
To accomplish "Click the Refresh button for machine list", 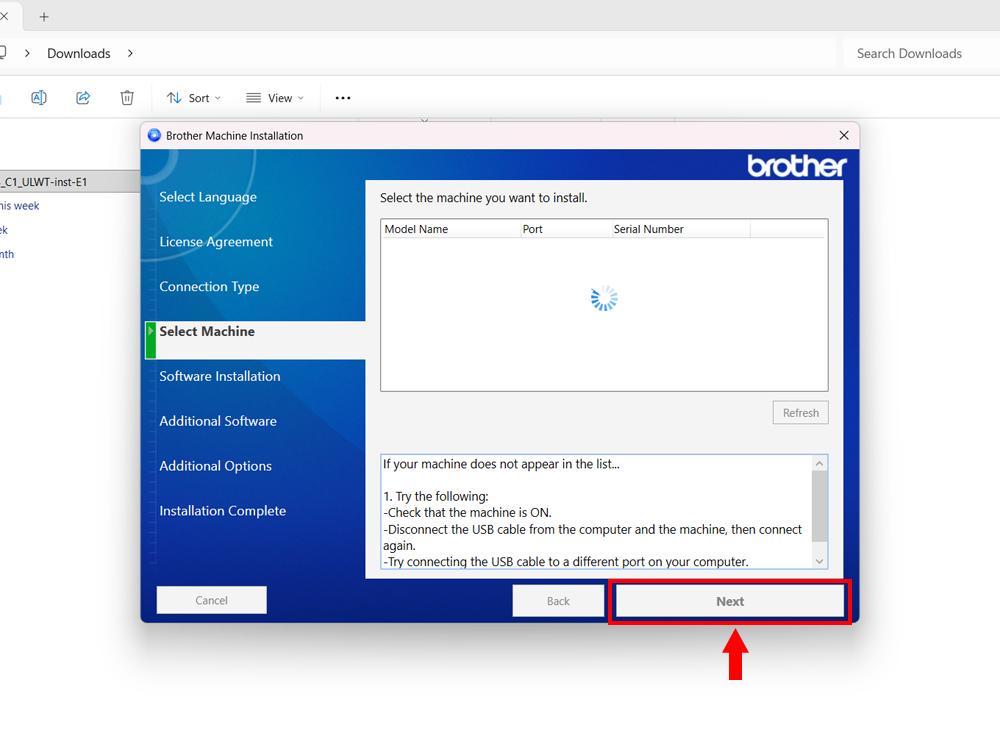I will 800,413.
